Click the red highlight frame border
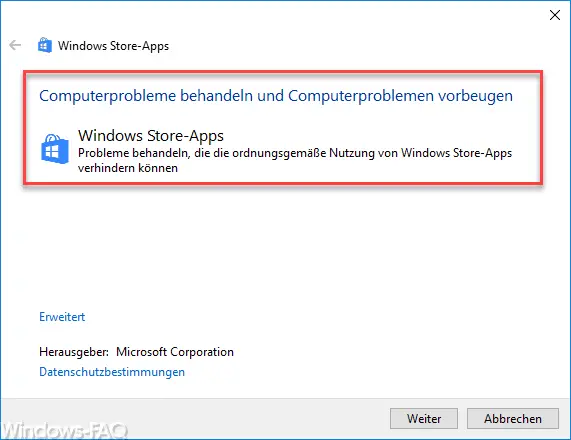This screenshot has height=440, width=571. coord(283,71)
